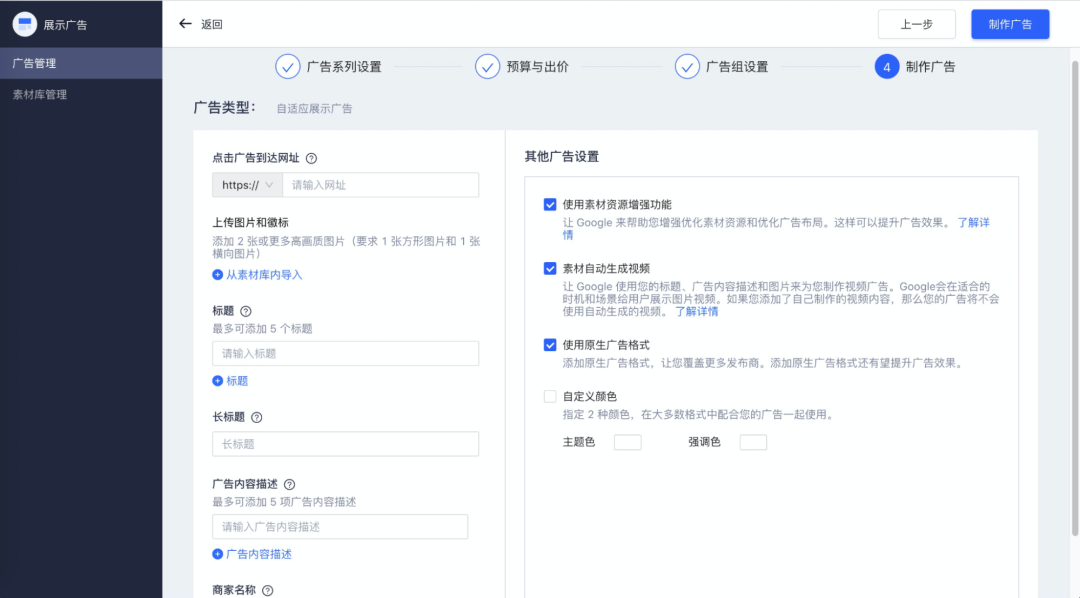1080x598 pixels.
Task: Open 素材库管理 in the sidebar
Action: pos(40,95)
